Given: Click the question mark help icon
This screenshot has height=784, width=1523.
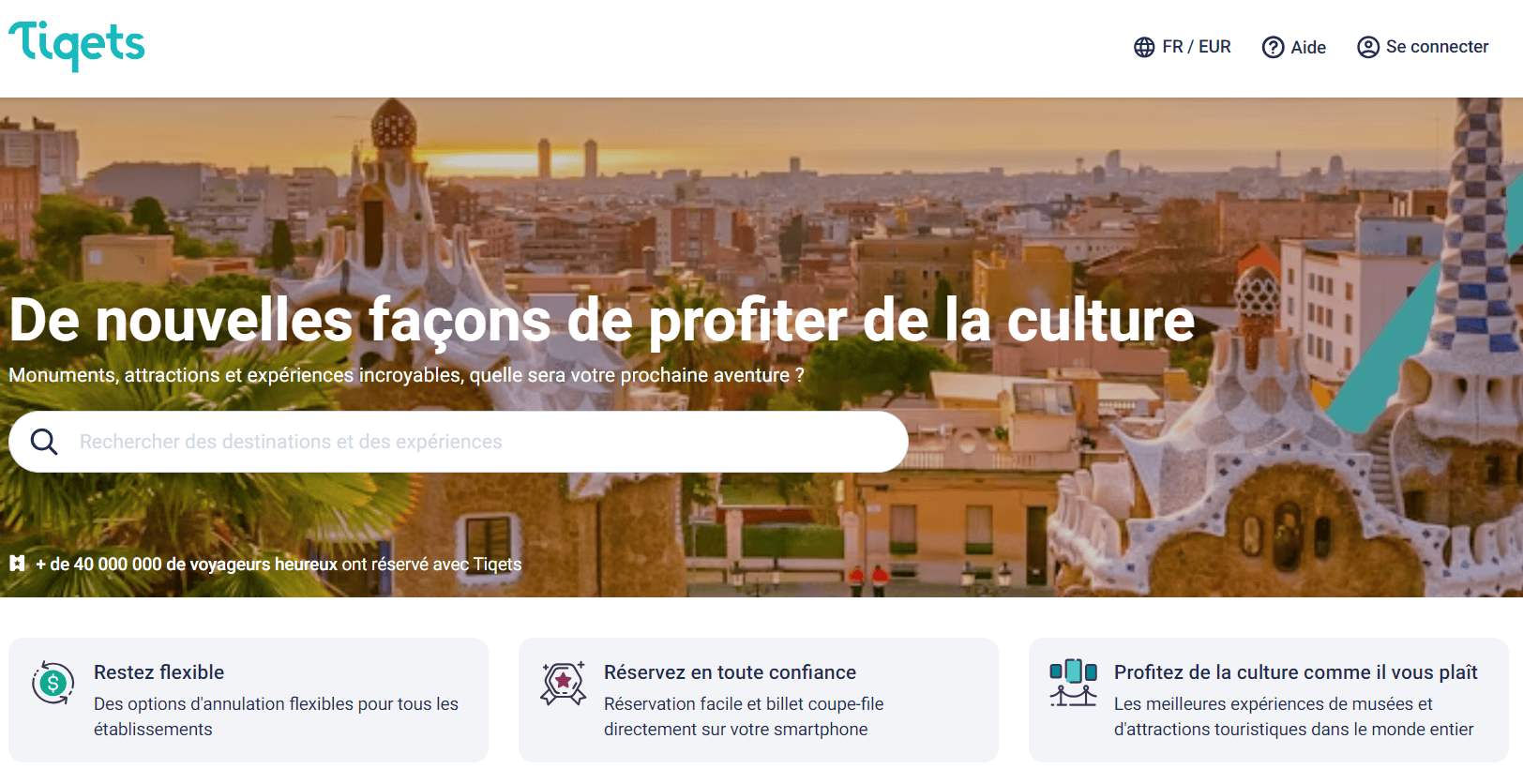Looking at the screenshot, I should 1273,47.
